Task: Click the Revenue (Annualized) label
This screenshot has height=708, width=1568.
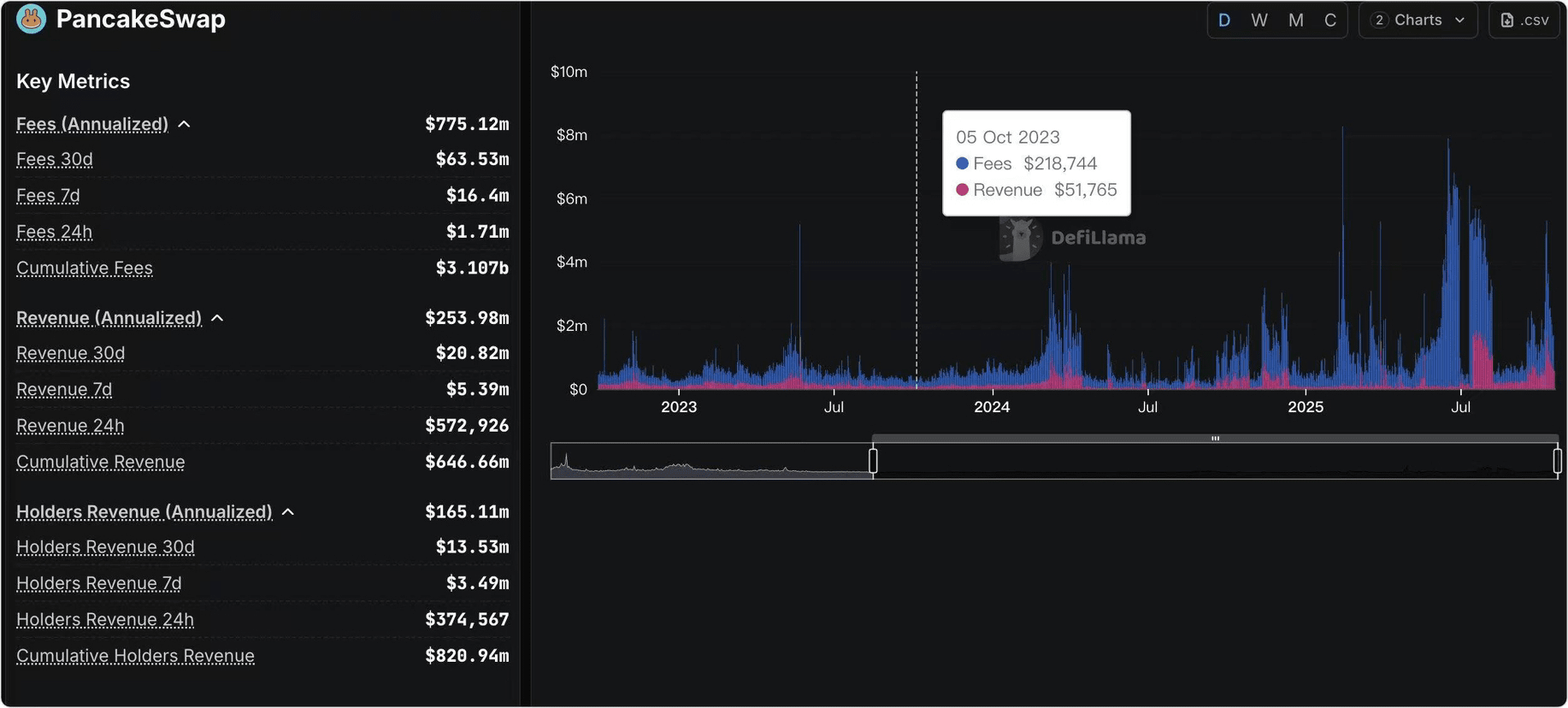Action: [109, 318]
